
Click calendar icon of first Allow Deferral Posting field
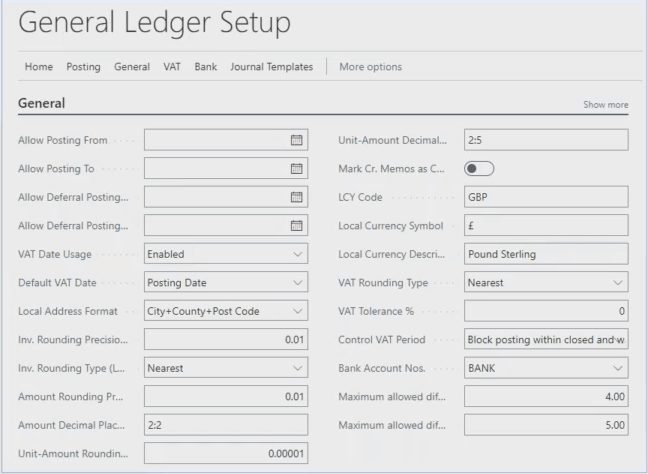(x=295, y=197)
